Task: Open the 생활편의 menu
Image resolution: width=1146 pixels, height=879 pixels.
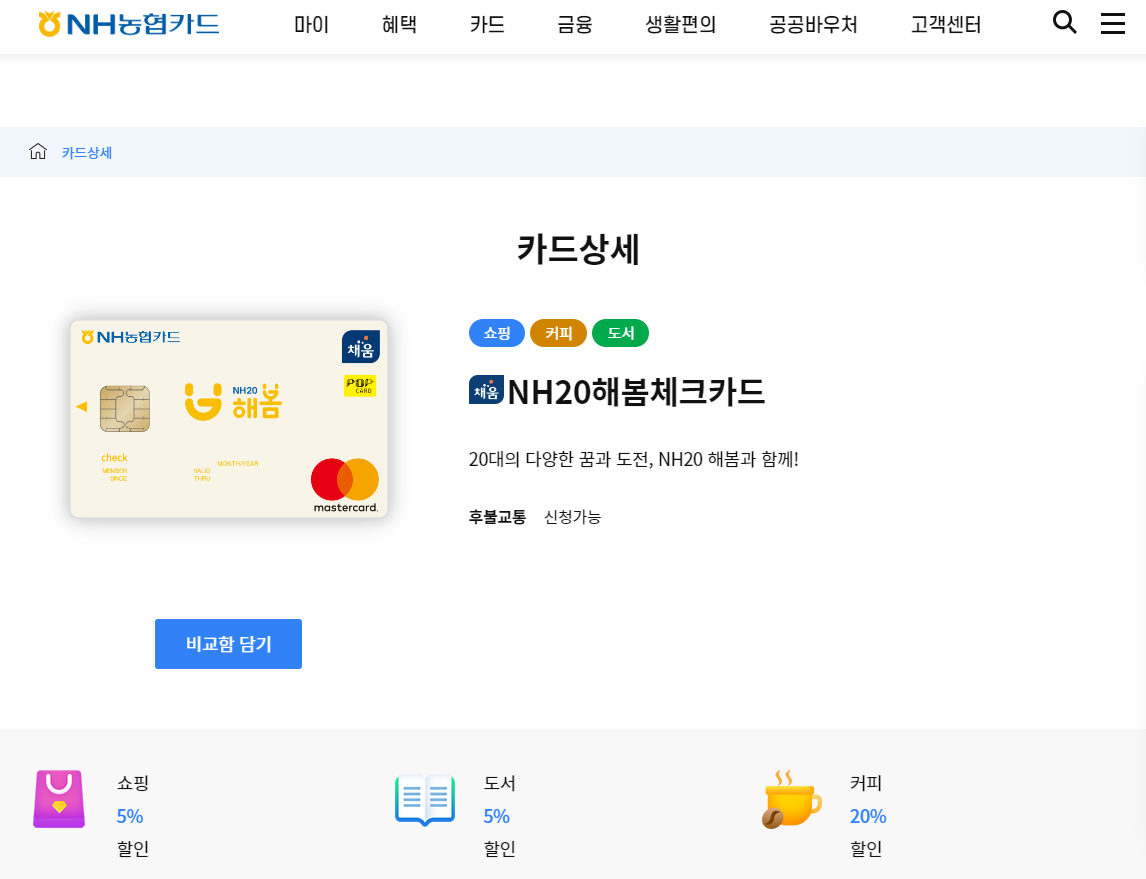Action: point(680,25)
